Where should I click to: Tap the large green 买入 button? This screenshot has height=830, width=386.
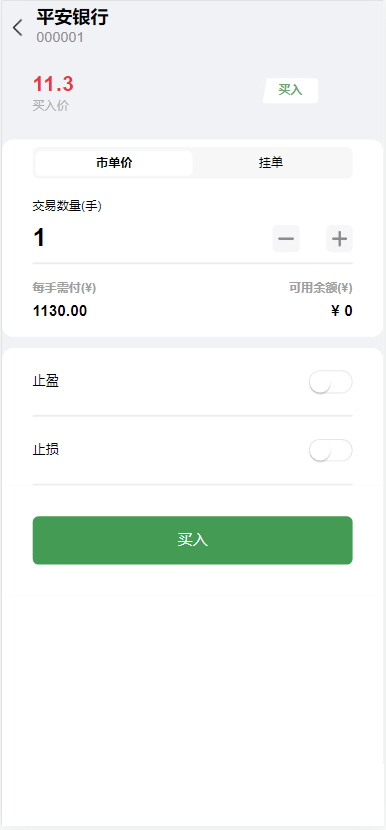[x=193, y=540]
